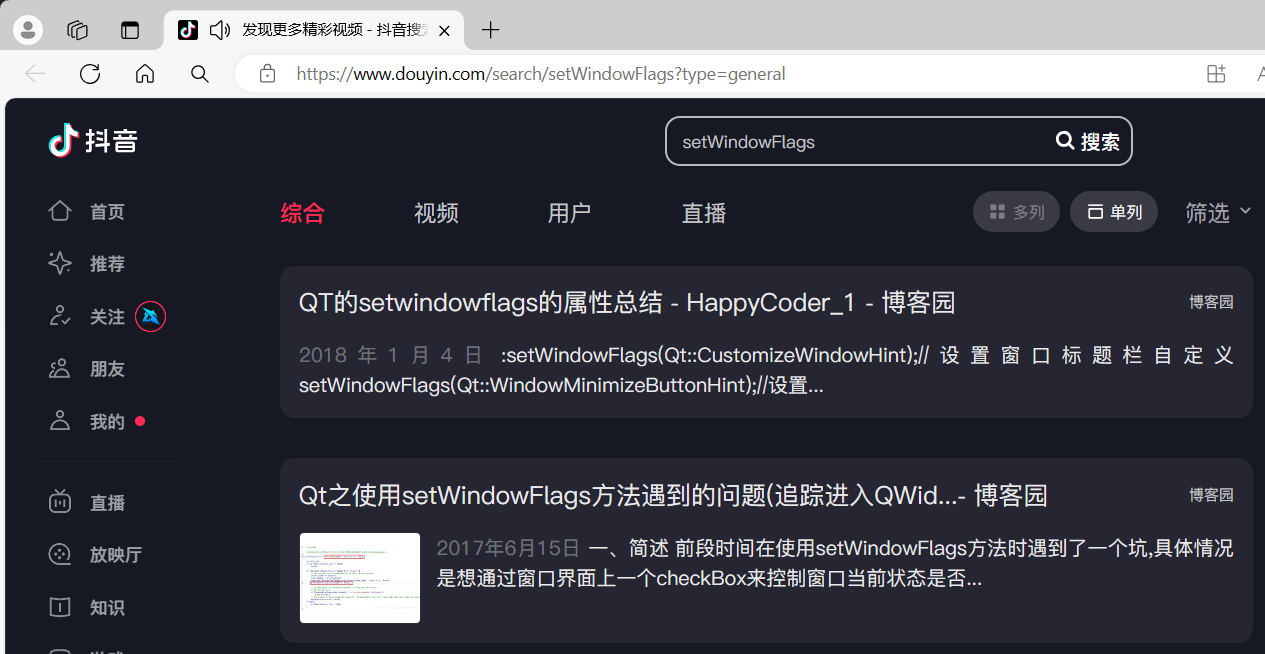Mute the tab using the speaker icon
The image size is (1265, 654).
pyautogui.click(x=220, y=30)
